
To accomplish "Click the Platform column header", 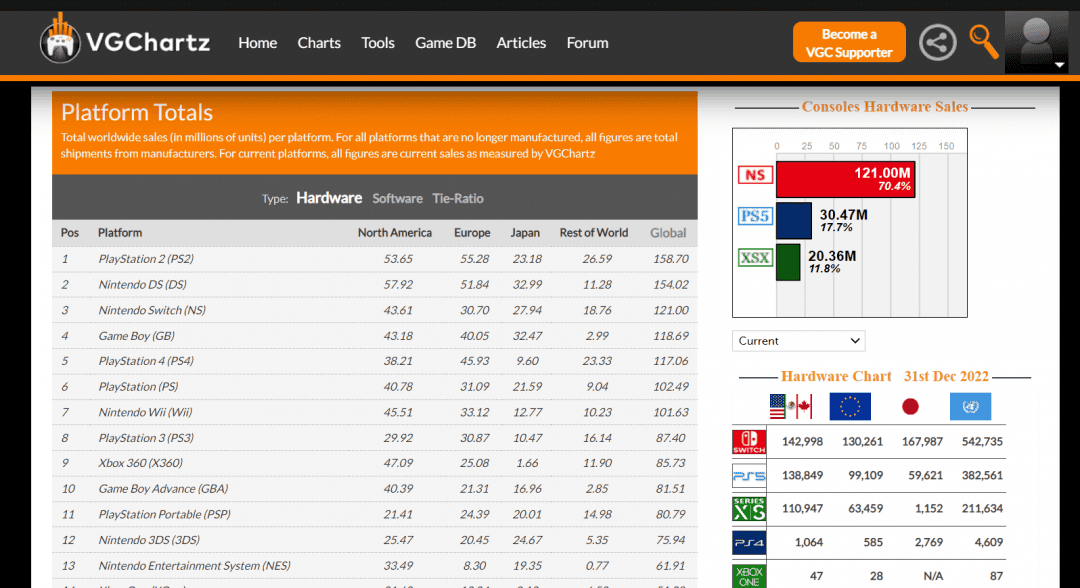I will coord(120,233).
